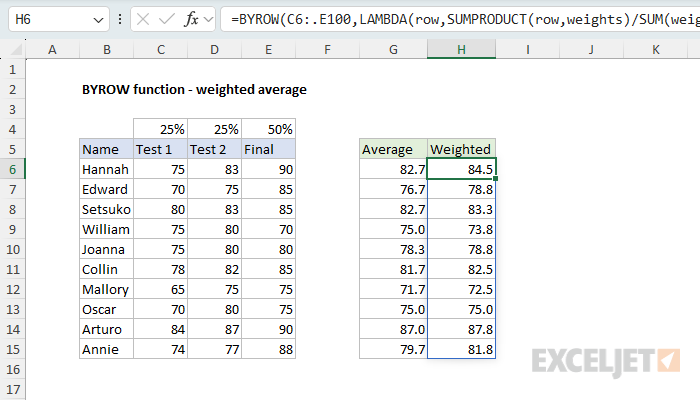This screenshot has height=400, width=700.
Task: Click the formula bar options dots
Action: (120, 19)
